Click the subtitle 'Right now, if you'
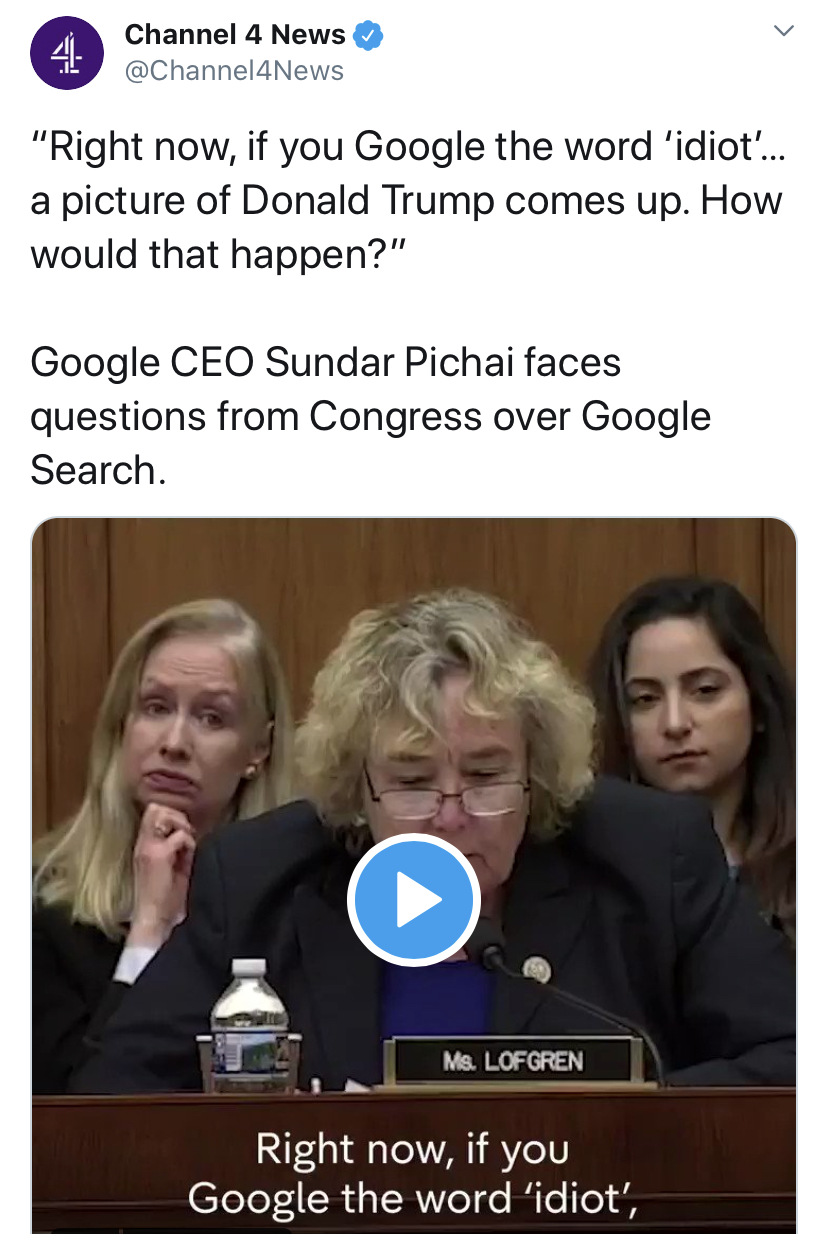 pyautogui.click(x=412, y=1149)
